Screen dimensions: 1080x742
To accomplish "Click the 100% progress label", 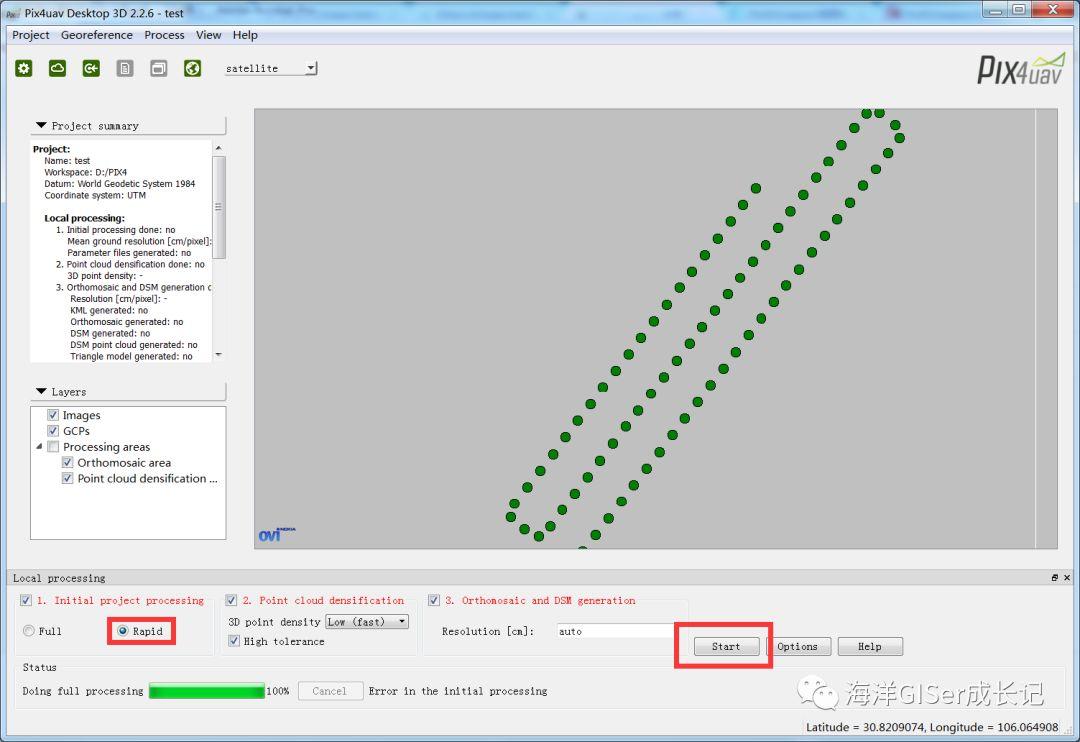I will [278, 691].
